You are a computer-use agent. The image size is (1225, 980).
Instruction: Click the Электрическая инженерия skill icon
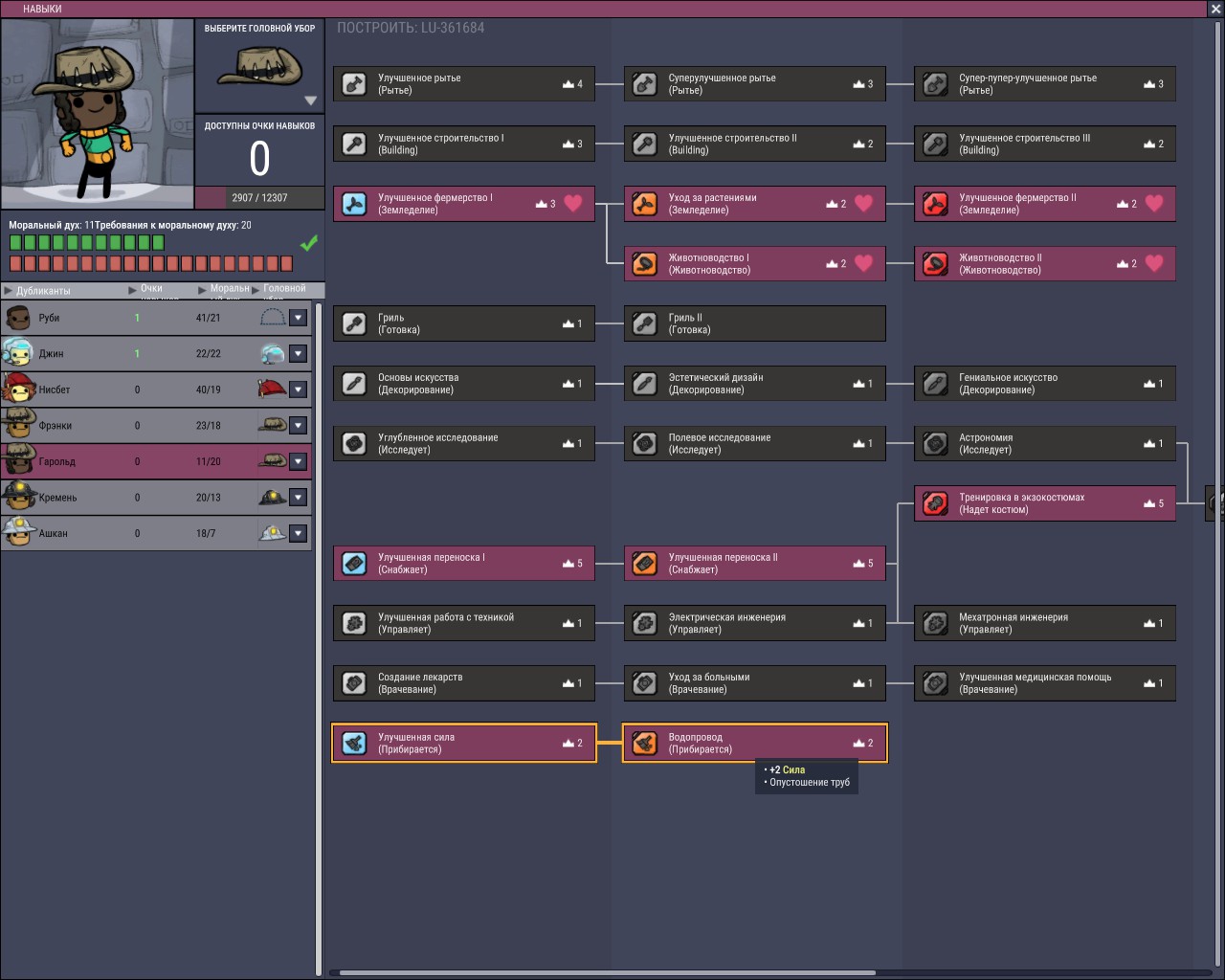[645, 623]
